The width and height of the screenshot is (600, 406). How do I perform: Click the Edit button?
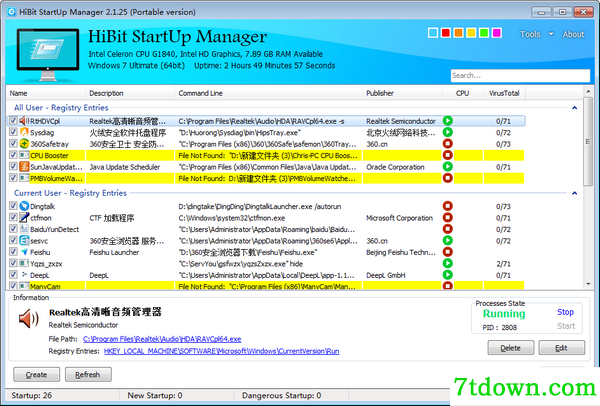pyautogui.click(x=561, y=348)
